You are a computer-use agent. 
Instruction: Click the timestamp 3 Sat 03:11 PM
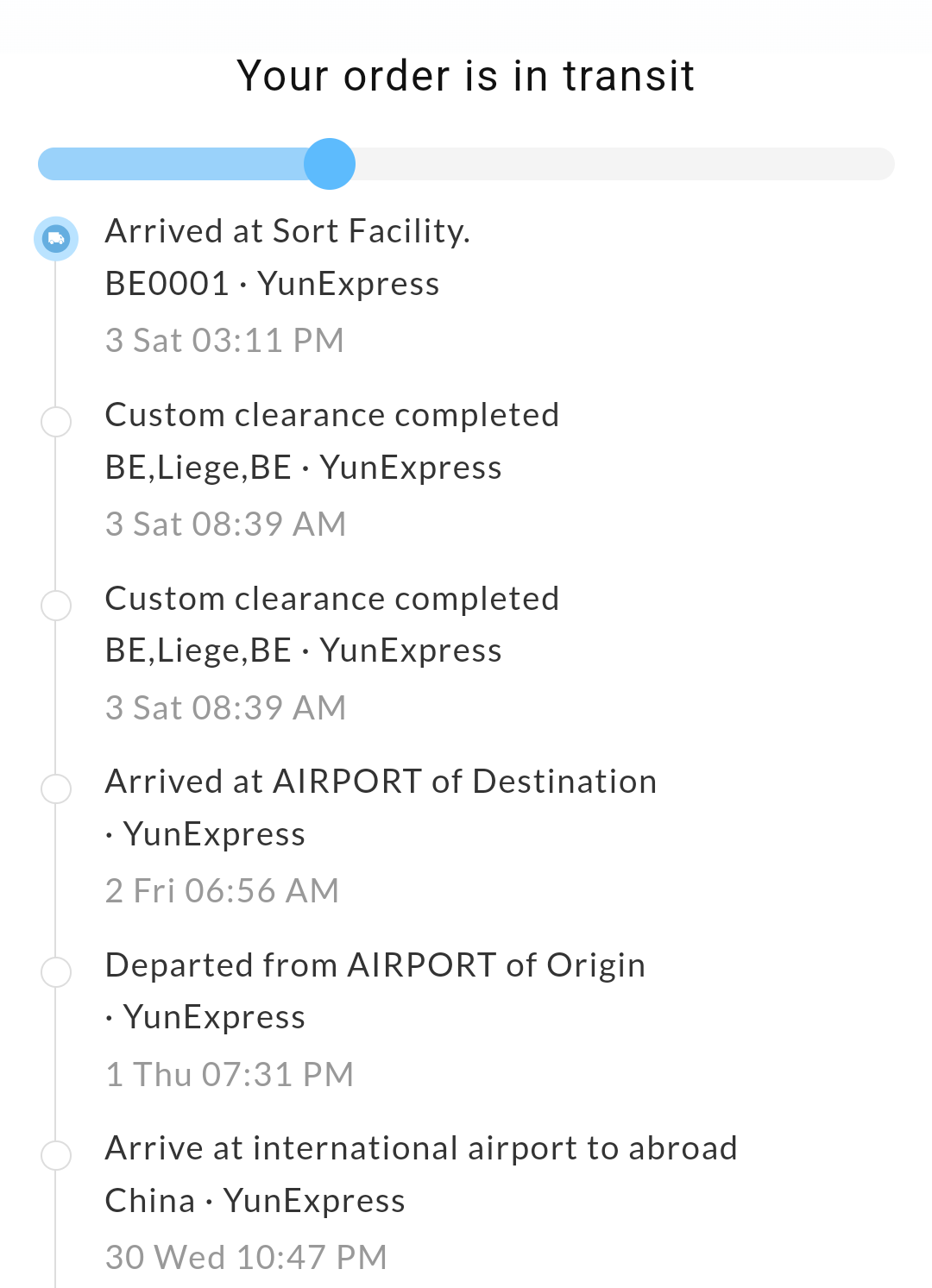(x=225, y=340)
